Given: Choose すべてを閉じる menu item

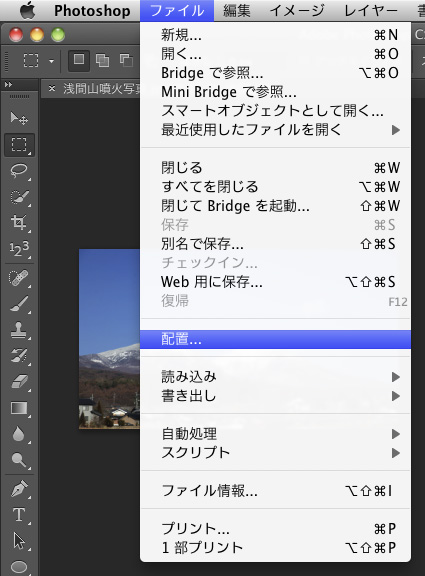Looking at the screenshot, I should tap(275, 187).
